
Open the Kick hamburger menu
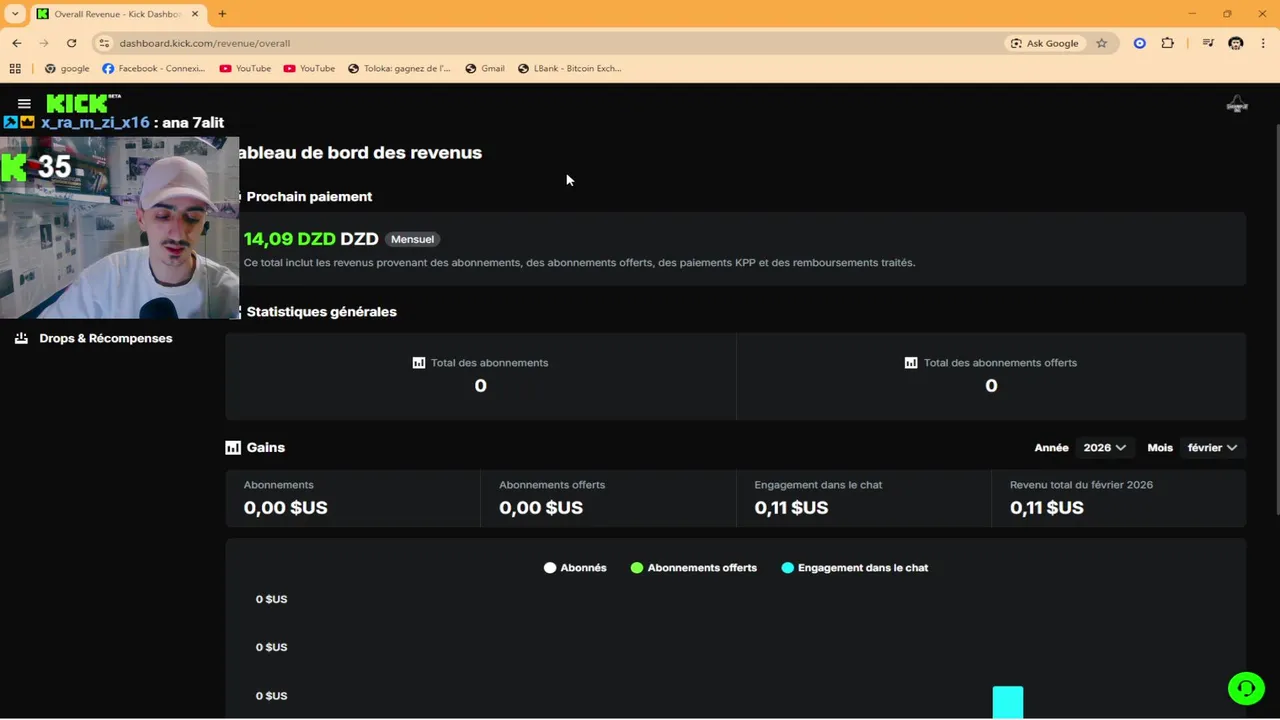click(x=24, y=104)
